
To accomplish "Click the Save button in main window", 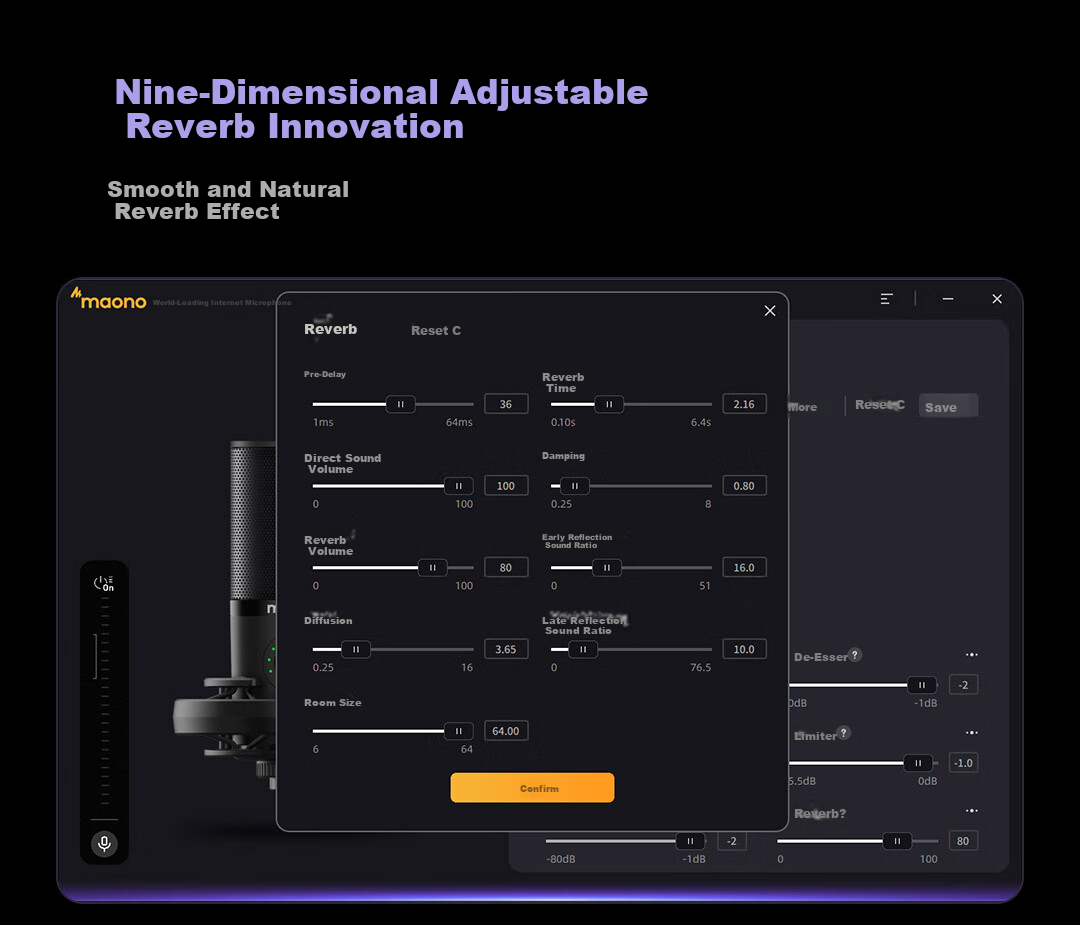I will [948, 407].
